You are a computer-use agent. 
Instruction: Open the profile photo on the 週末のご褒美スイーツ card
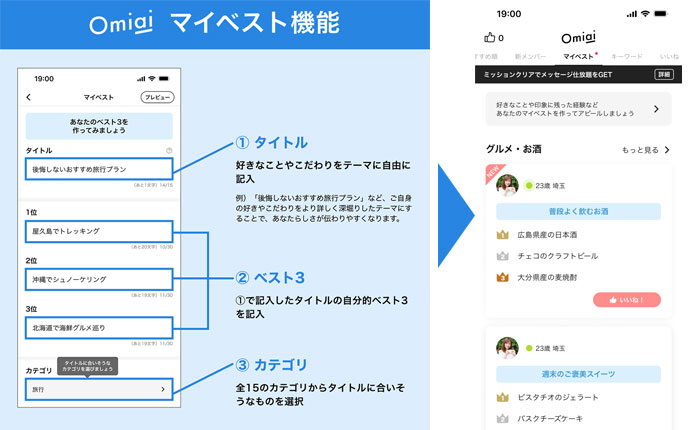507,348
